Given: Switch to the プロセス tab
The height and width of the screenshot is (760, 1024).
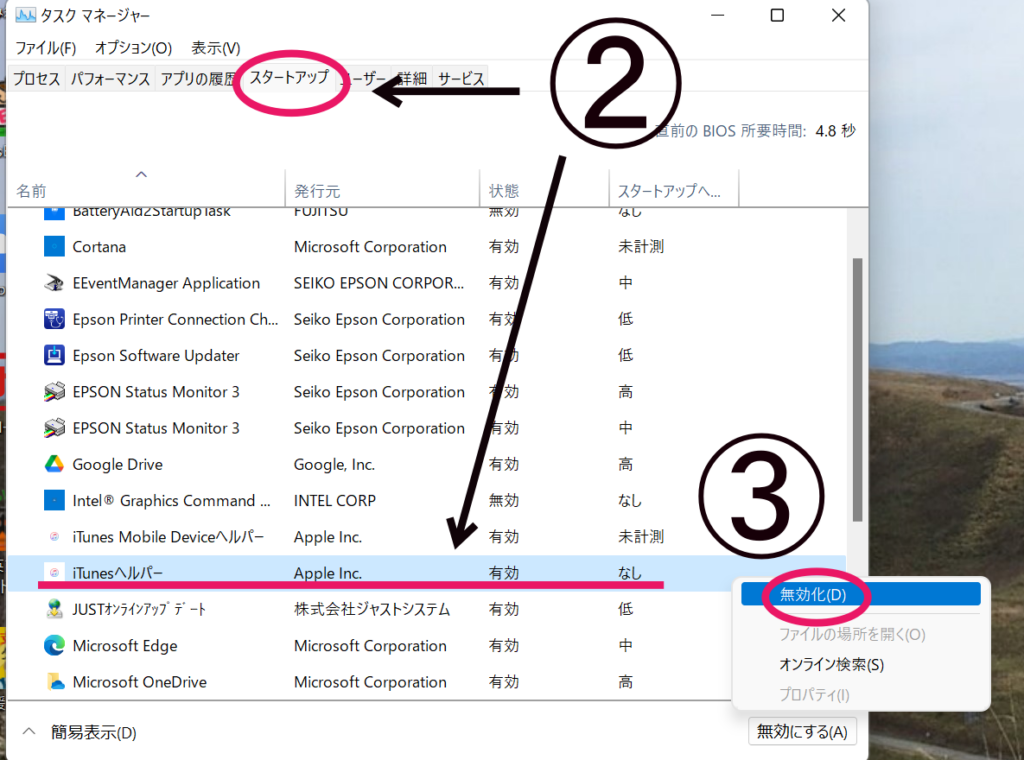Looking at the screenshot, I should 37,79.
